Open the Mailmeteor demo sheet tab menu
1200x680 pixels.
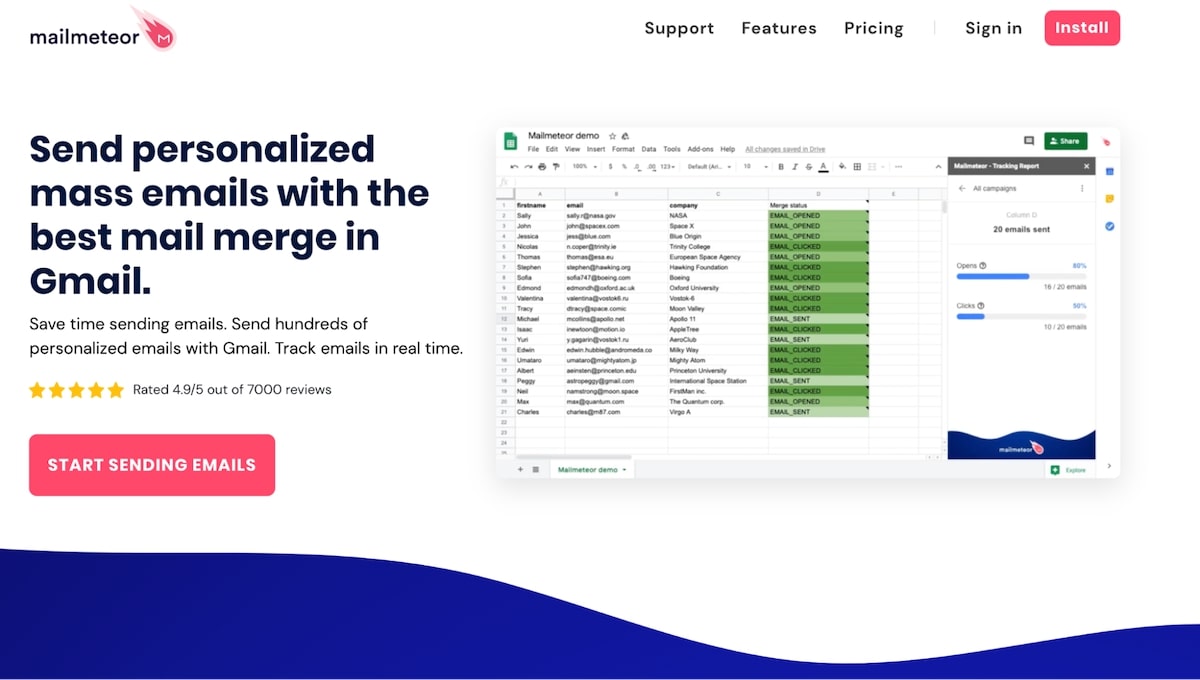(x=625, y=468)
